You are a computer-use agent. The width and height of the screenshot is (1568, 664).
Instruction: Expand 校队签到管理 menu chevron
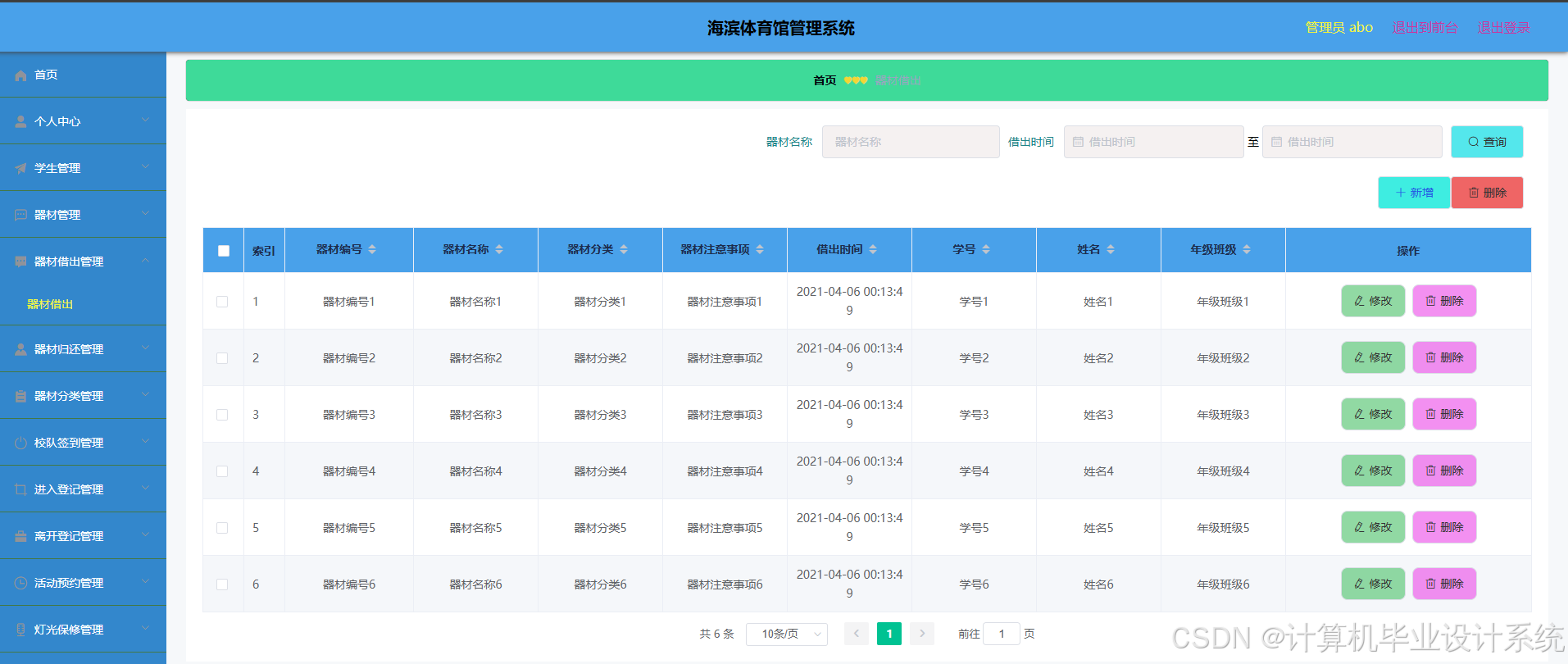(145, 442)
